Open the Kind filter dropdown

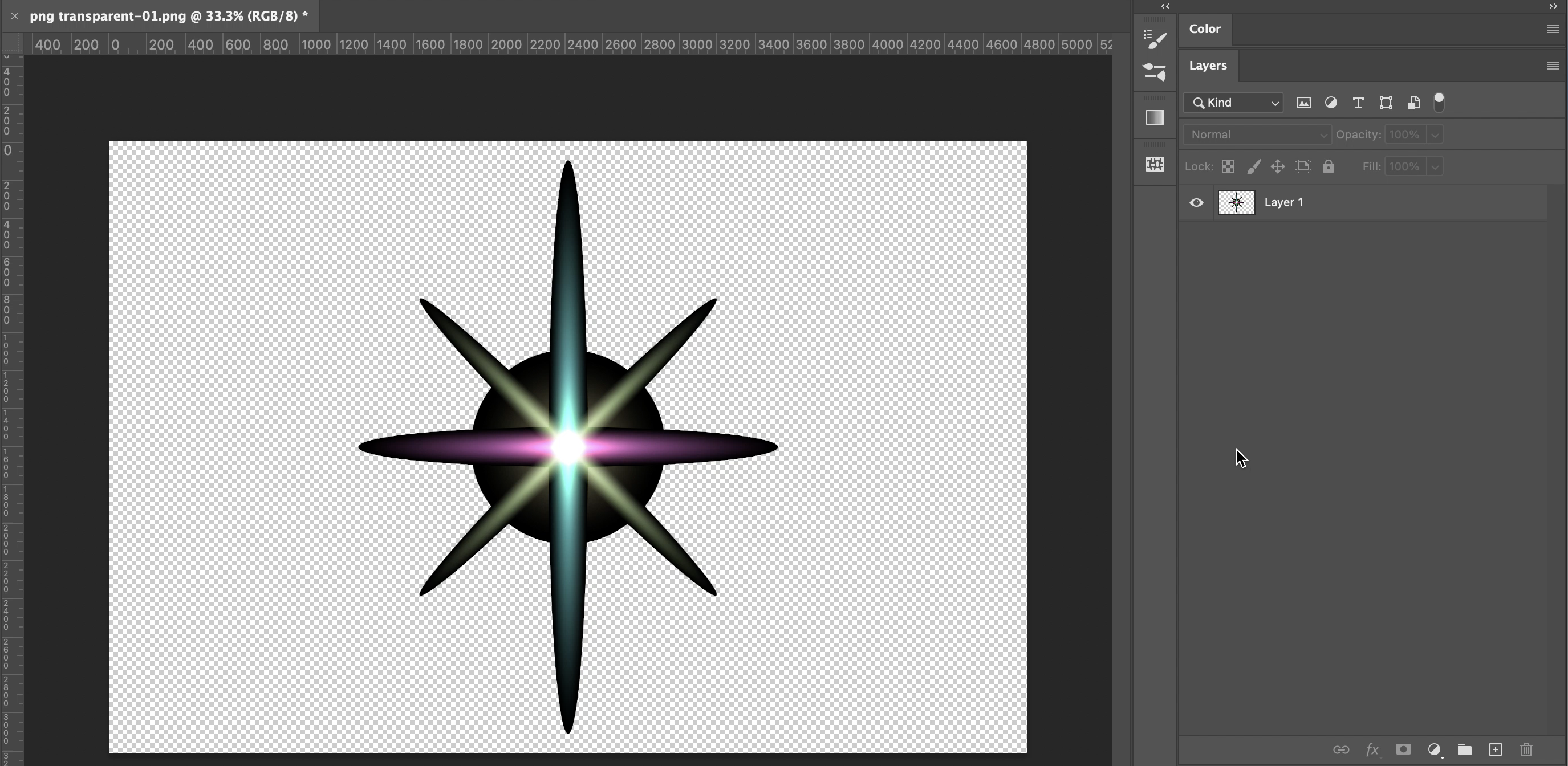tap(1233, 103)
